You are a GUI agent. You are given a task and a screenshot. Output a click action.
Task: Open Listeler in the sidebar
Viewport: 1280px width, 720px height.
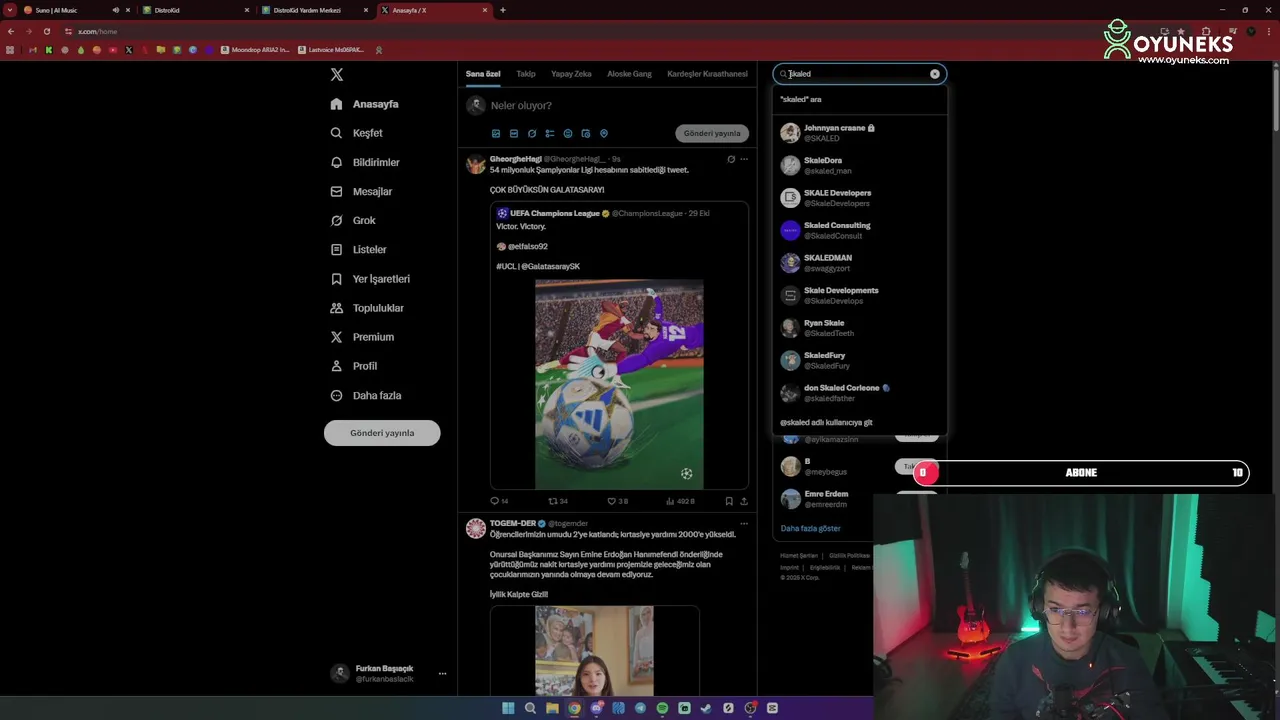358,249
